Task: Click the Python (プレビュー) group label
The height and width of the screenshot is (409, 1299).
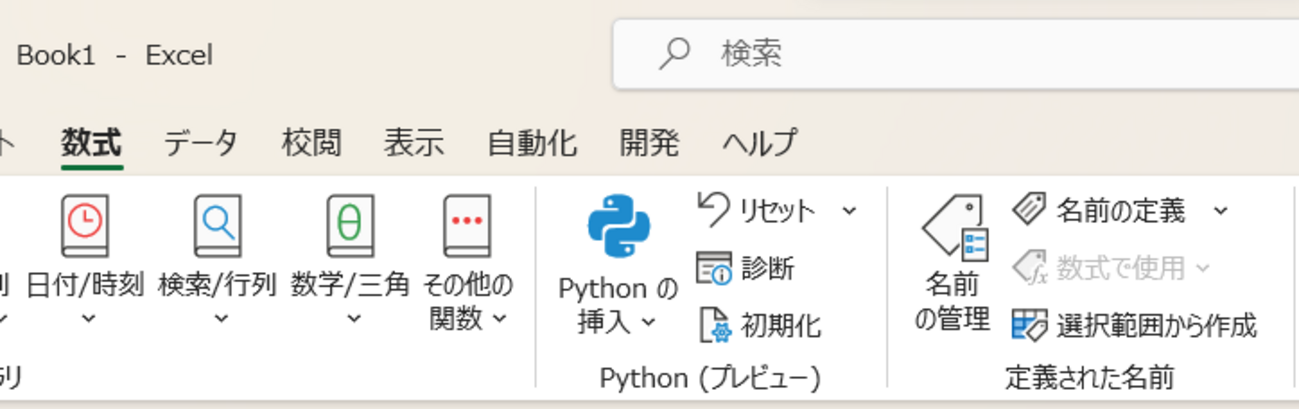Action: point(710,378)
